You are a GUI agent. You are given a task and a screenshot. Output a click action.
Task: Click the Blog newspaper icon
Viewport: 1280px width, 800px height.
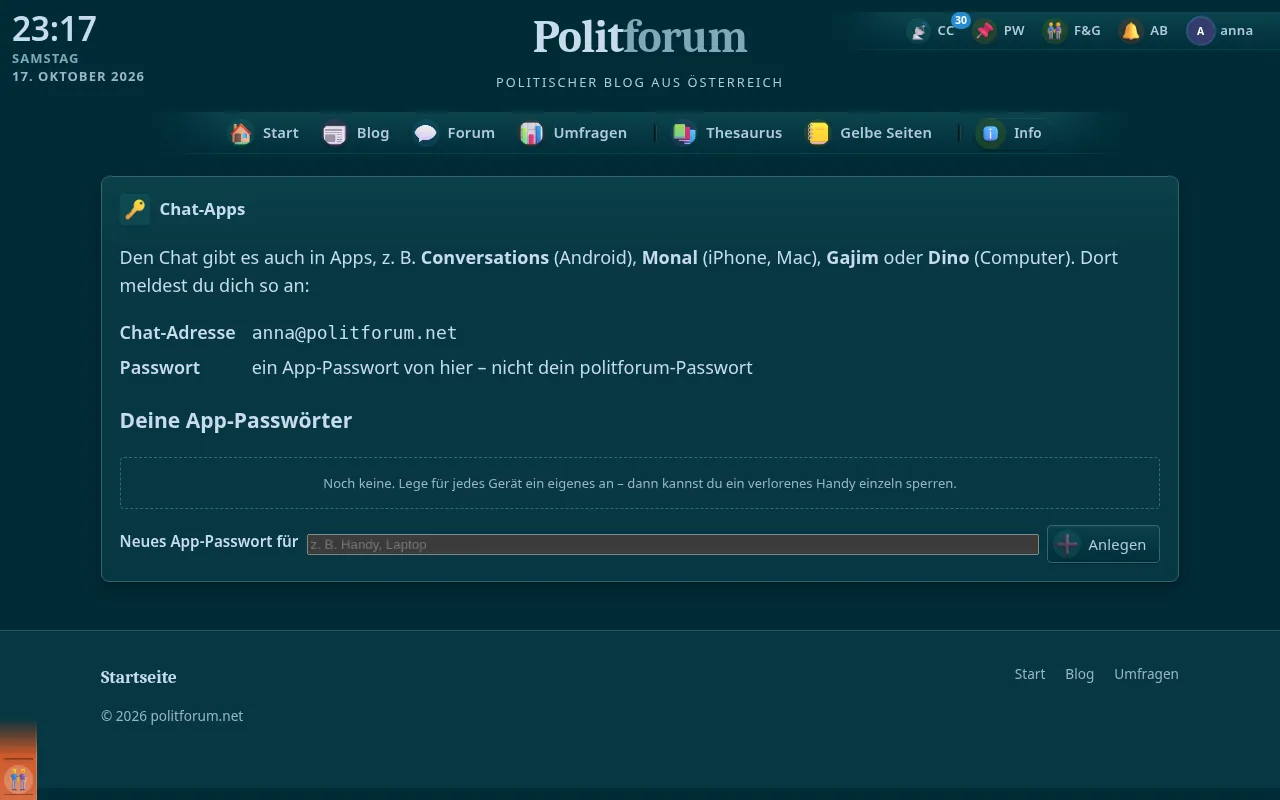click(x=334, y=133)
